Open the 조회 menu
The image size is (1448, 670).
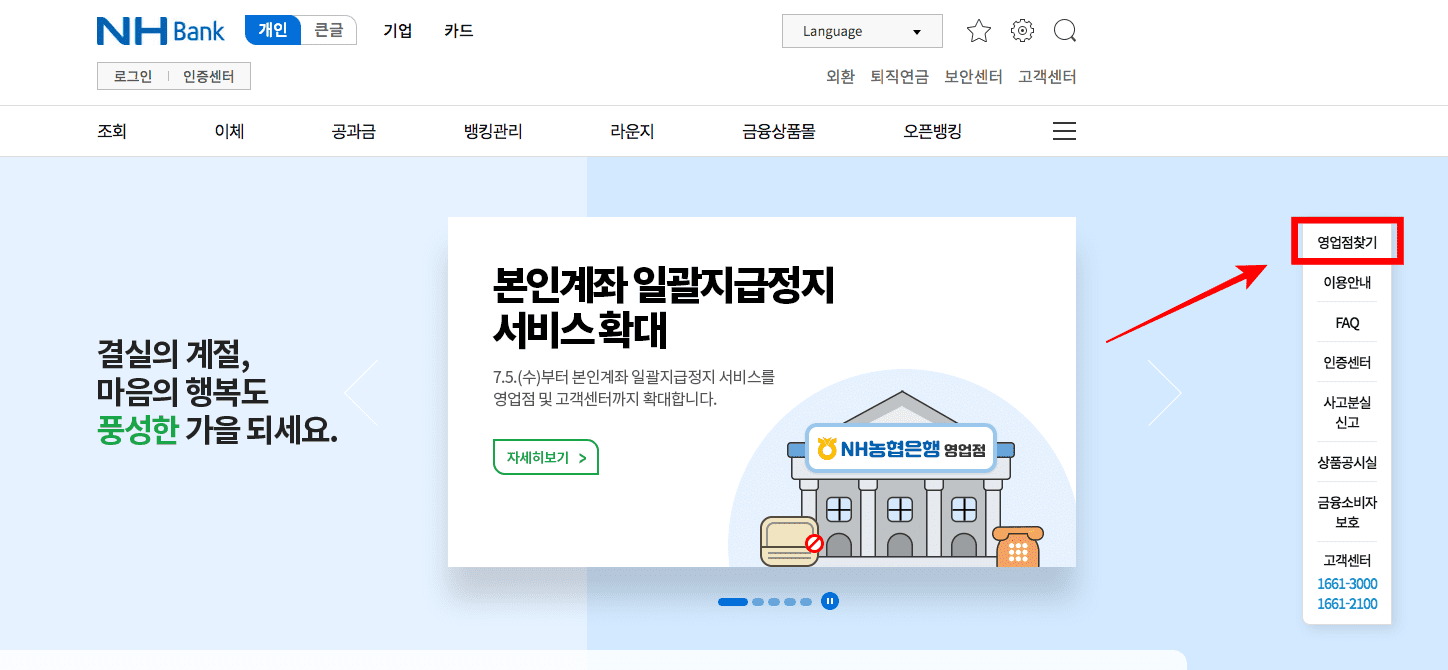[x=112, y=131]
